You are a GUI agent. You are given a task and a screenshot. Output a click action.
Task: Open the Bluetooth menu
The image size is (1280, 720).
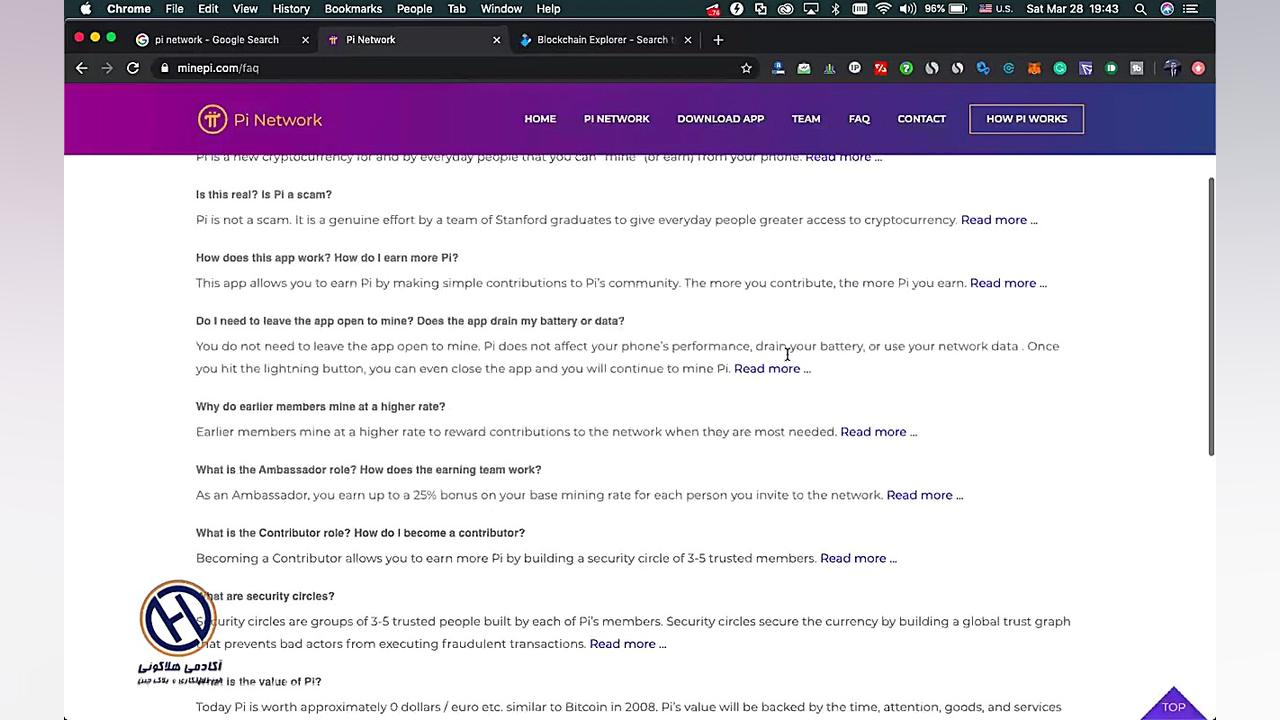835,9
